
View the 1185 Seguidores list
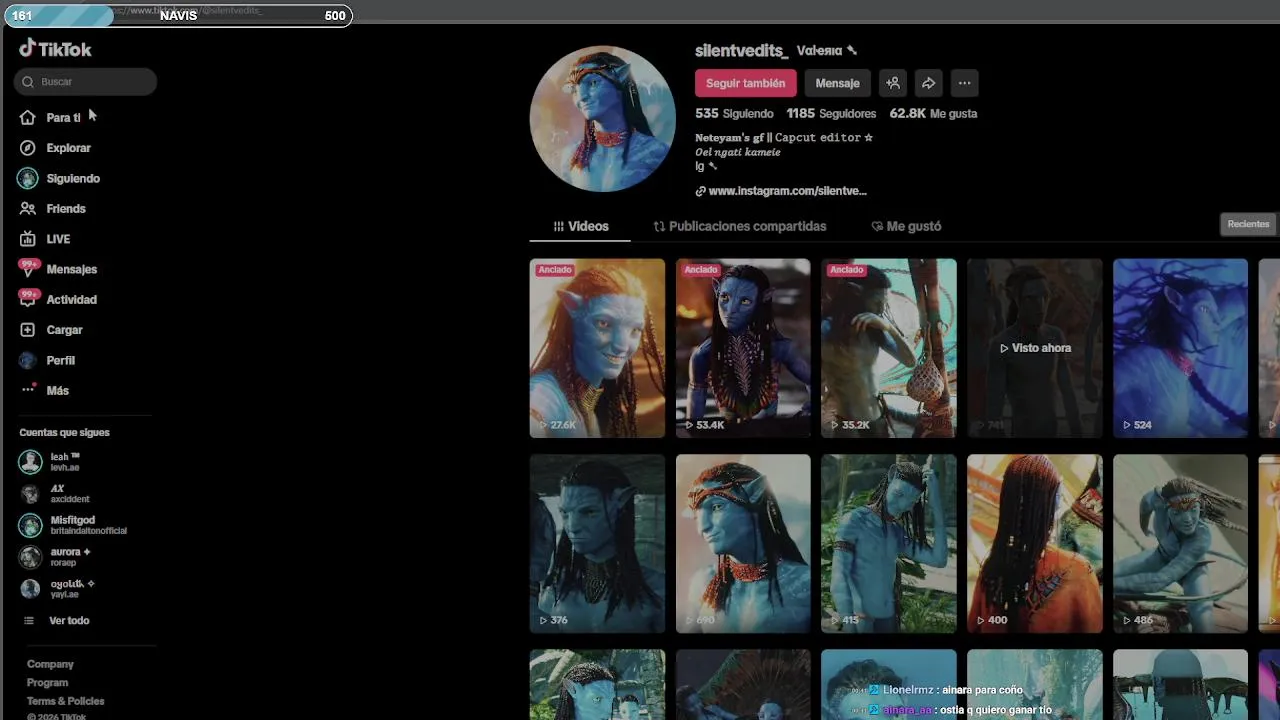point(831,114)
